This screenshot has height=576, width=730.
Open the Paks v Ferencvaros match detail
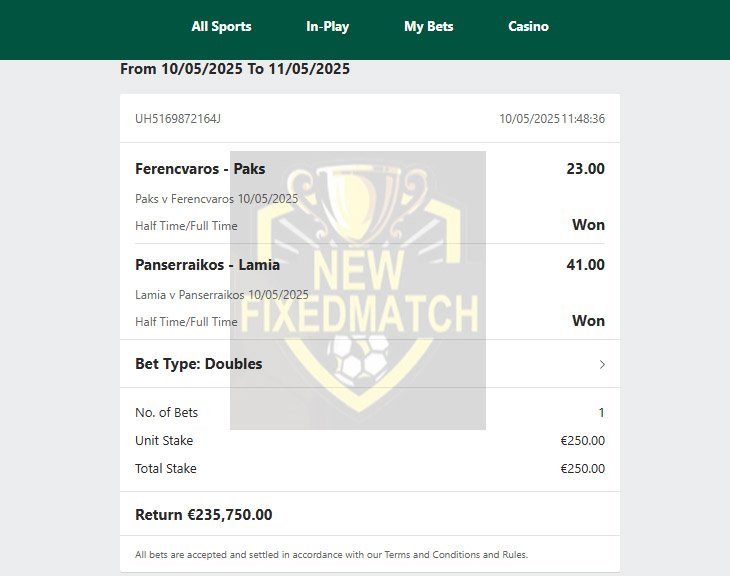coord(216,199)
